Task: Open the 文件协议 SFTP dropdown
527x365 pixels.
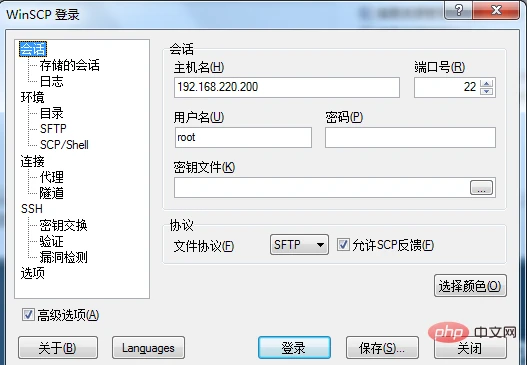Action: point(299,245)
